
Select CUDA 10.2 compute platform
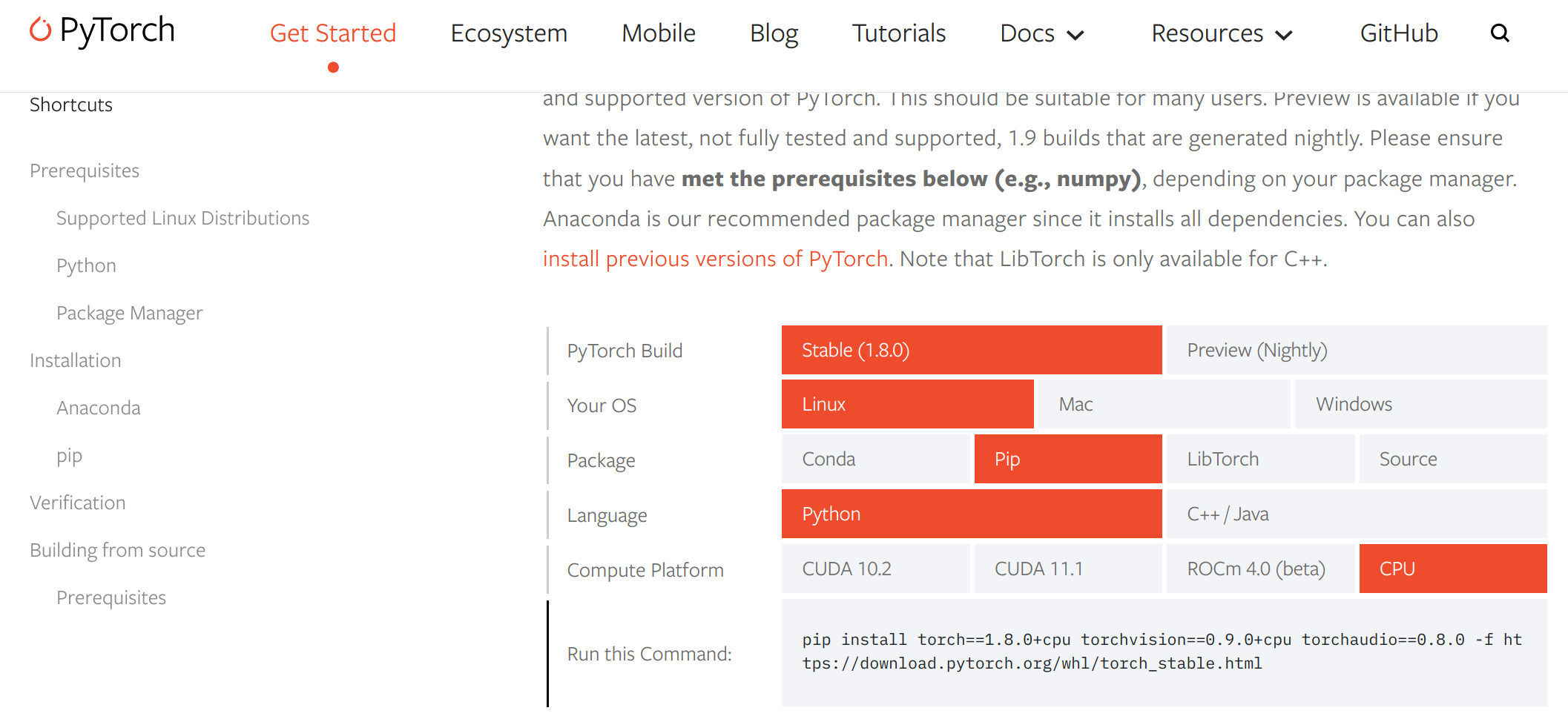[x=875, y=569]
